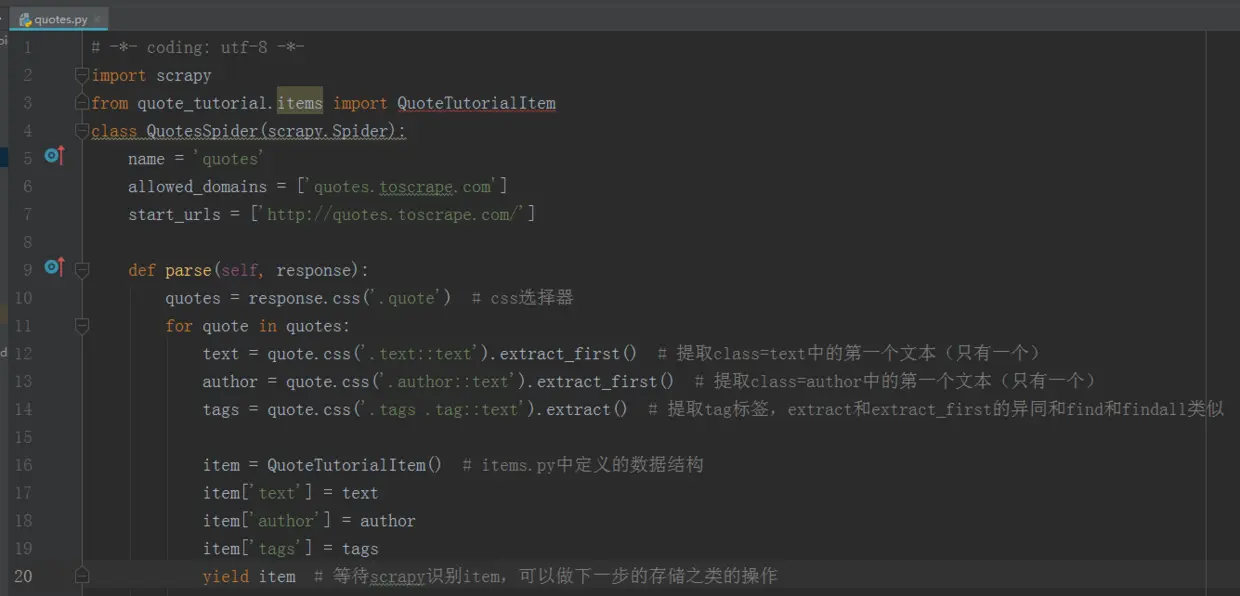Click the 'yield' keyword on line 20
The image size is (1240, 596).
(x=226, y=576)
